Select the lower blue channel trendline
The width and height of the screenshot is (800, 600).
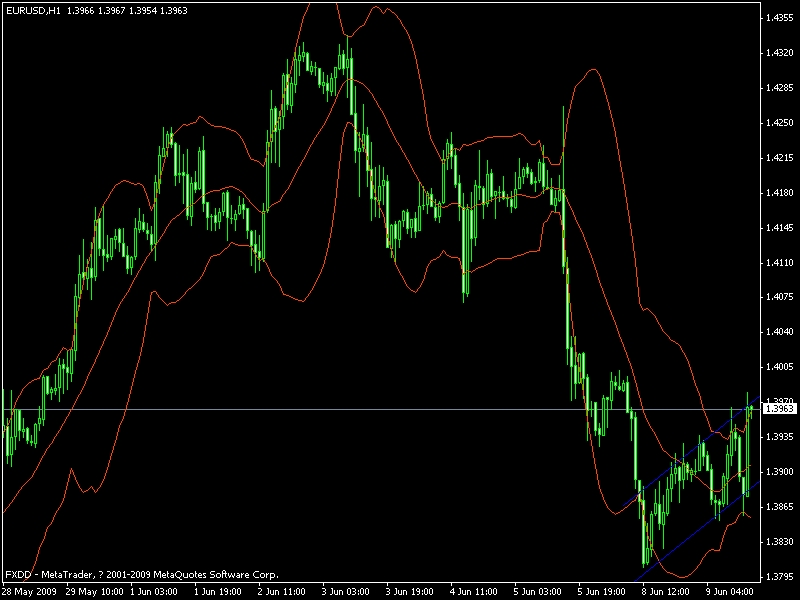tap(697, 531)
